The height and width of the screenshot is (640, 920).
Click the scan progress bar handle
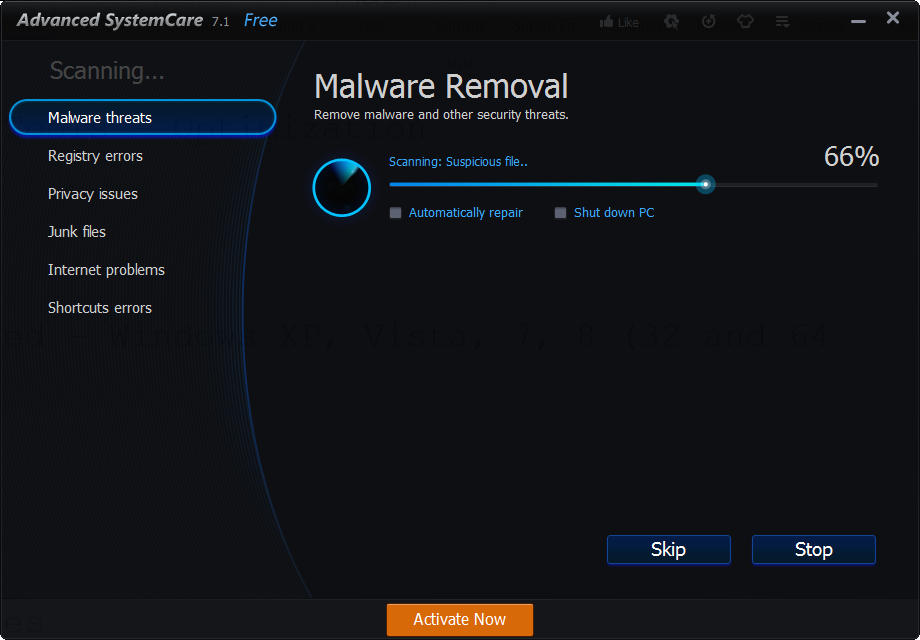point(705,185)
